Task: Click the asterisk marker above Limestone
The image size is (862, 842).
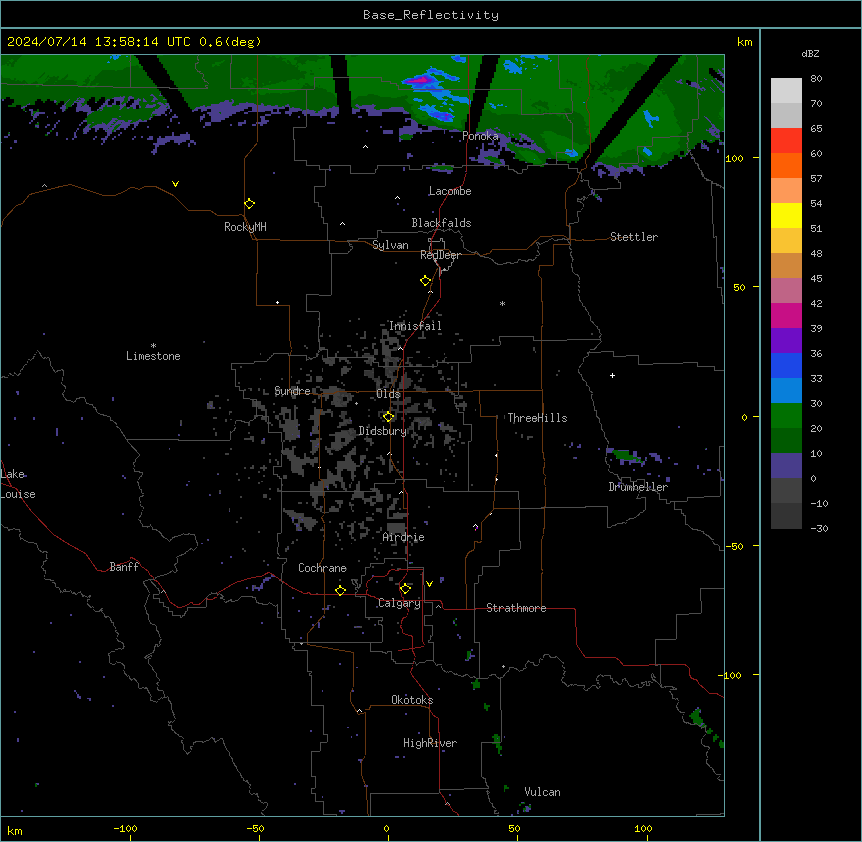Action: tap(153, 346)
